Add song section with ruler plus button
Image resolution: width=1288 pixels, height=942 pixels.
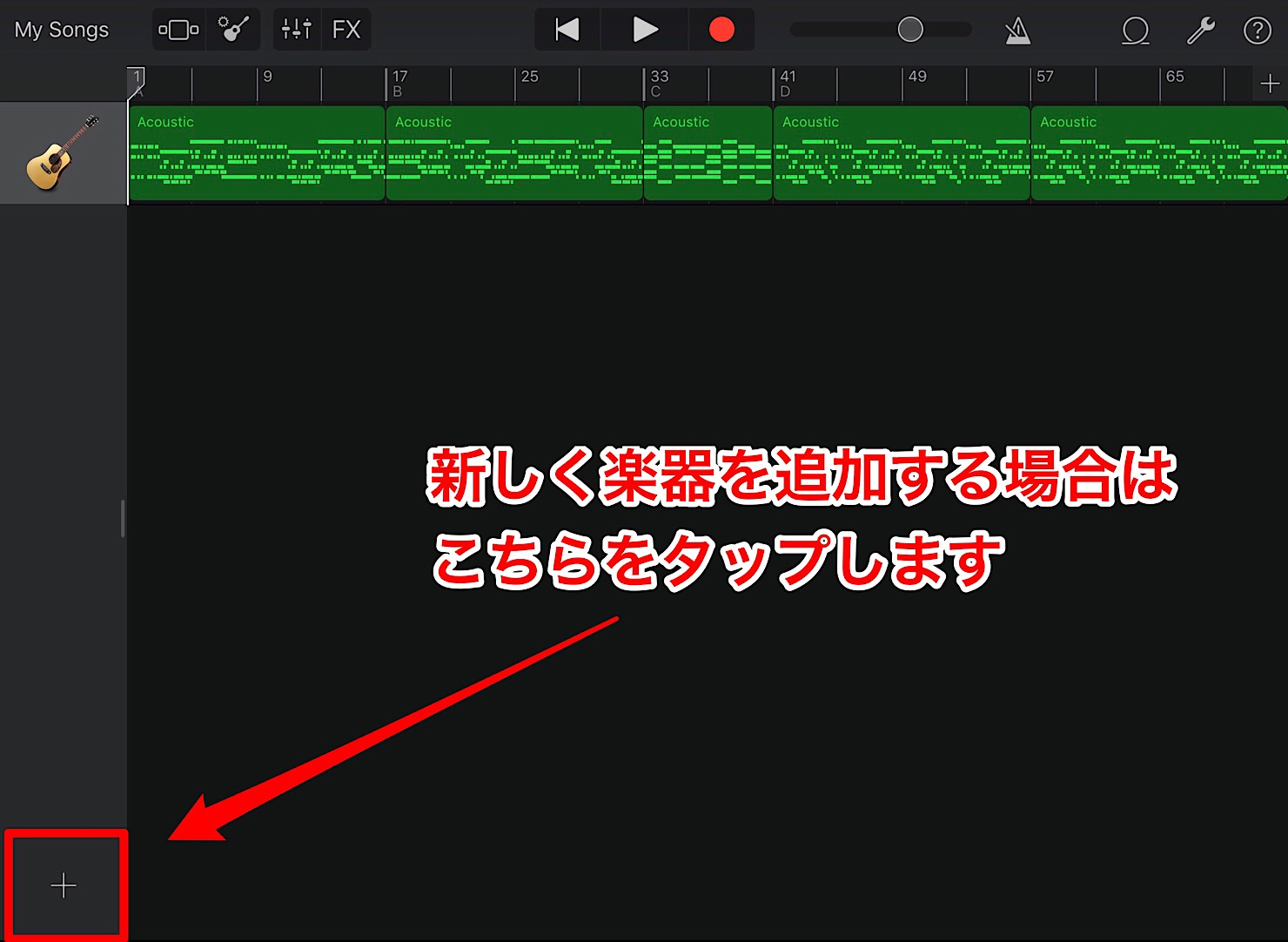click(1270, 84)
